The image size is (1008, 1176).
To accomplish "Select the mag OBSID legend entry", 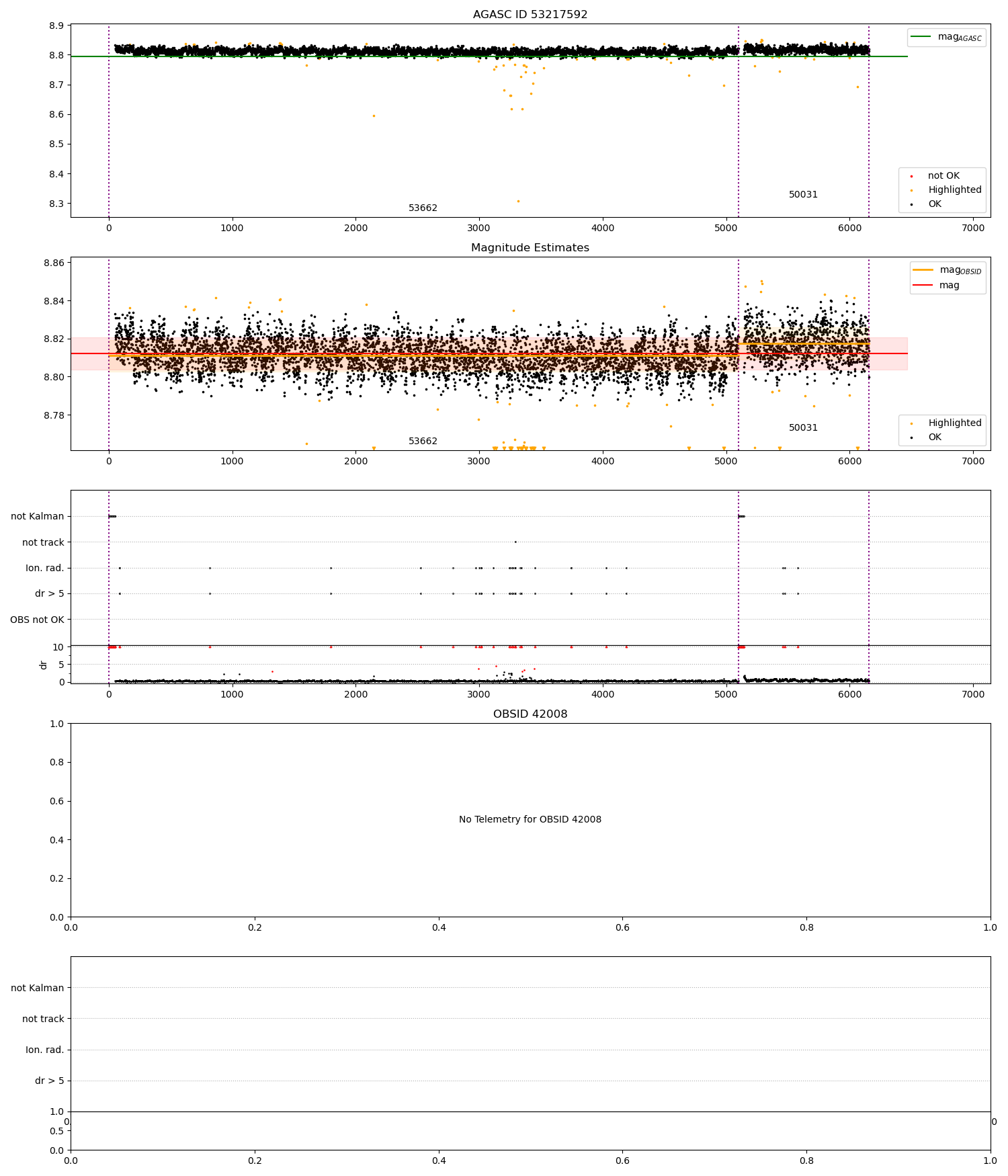I will point(946,270).
